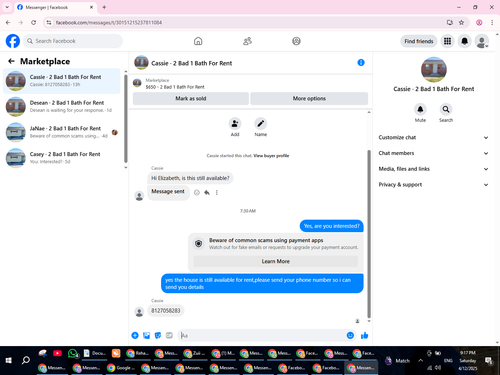Click the More options button
The image size is (500, 375).
pyautogui.click(x=309, y=98)
